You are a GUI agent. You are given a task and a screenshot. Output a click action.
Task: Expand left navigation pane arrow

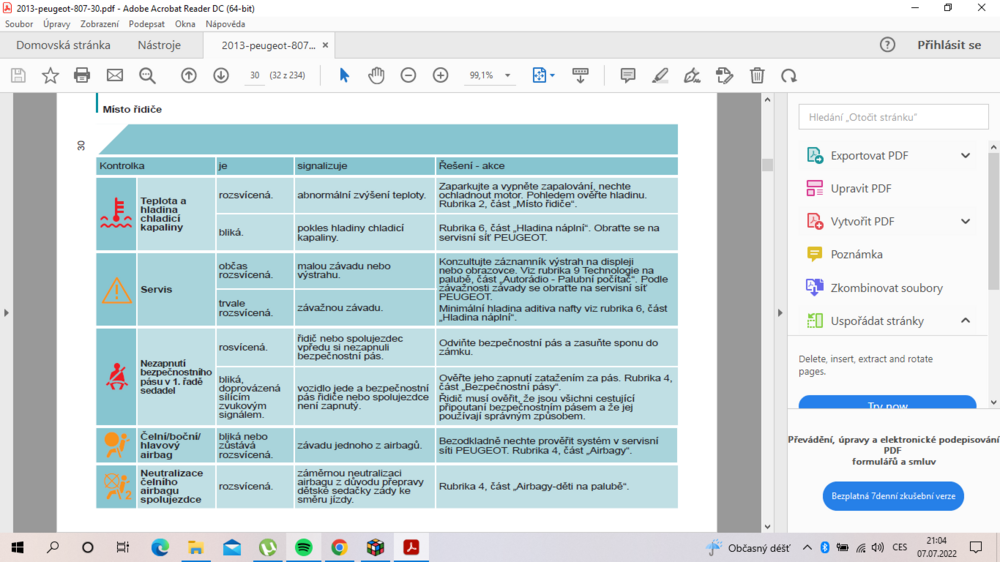click(x=6, y=313)
